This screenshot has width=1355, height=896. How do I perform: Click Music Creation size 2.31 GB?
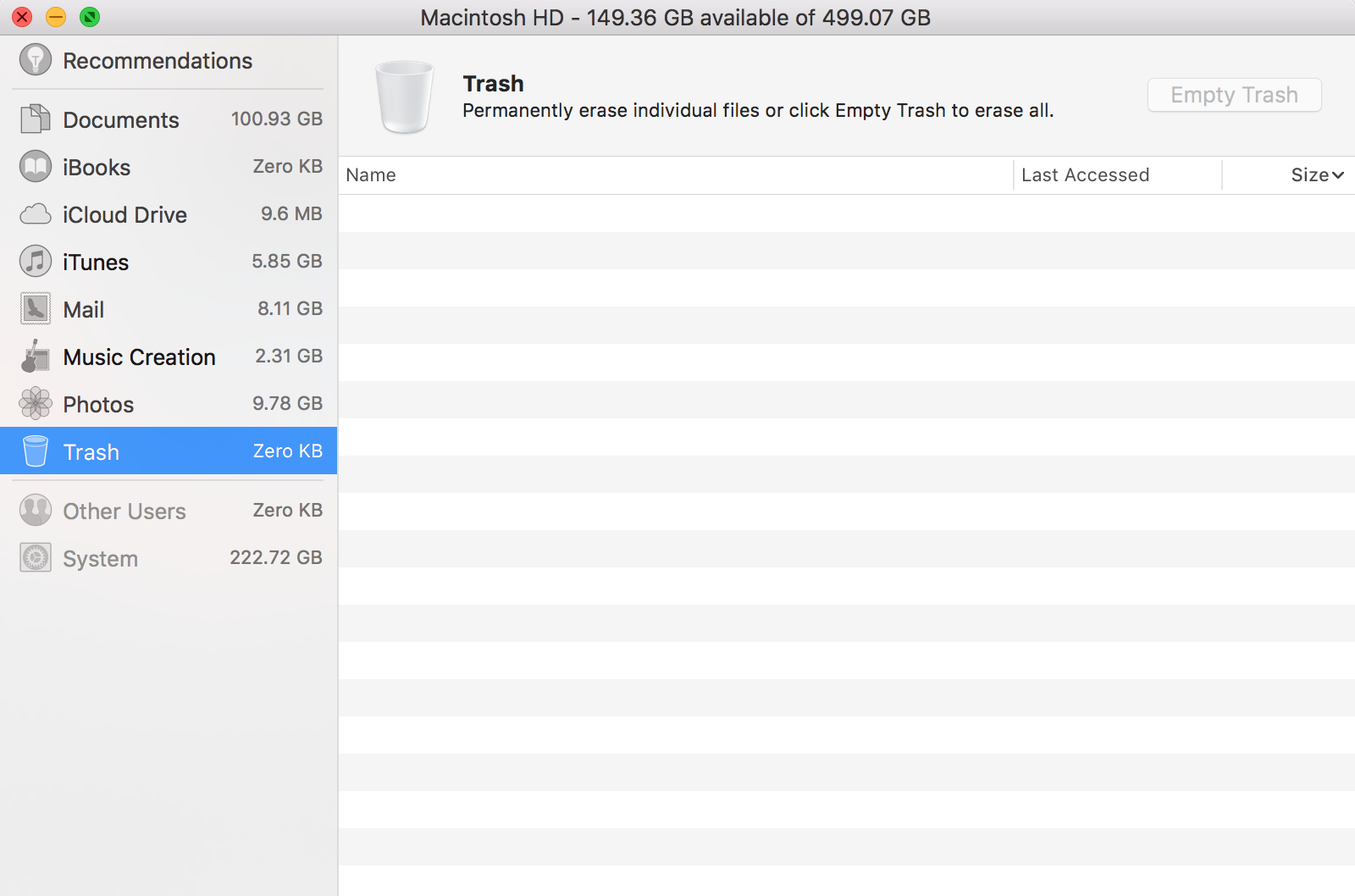(289, 356)
